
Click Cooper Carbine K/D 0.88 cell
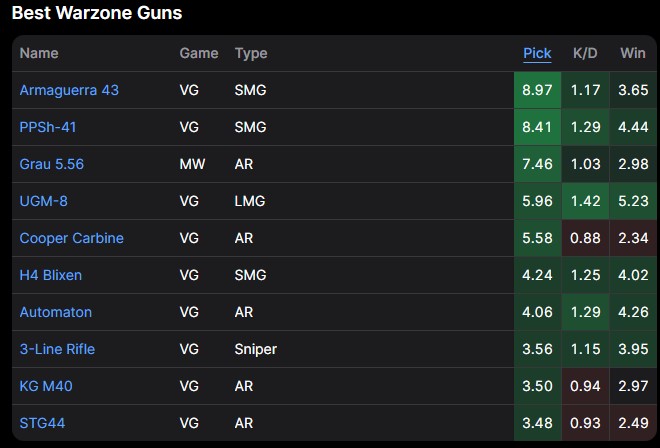point(585,238)
